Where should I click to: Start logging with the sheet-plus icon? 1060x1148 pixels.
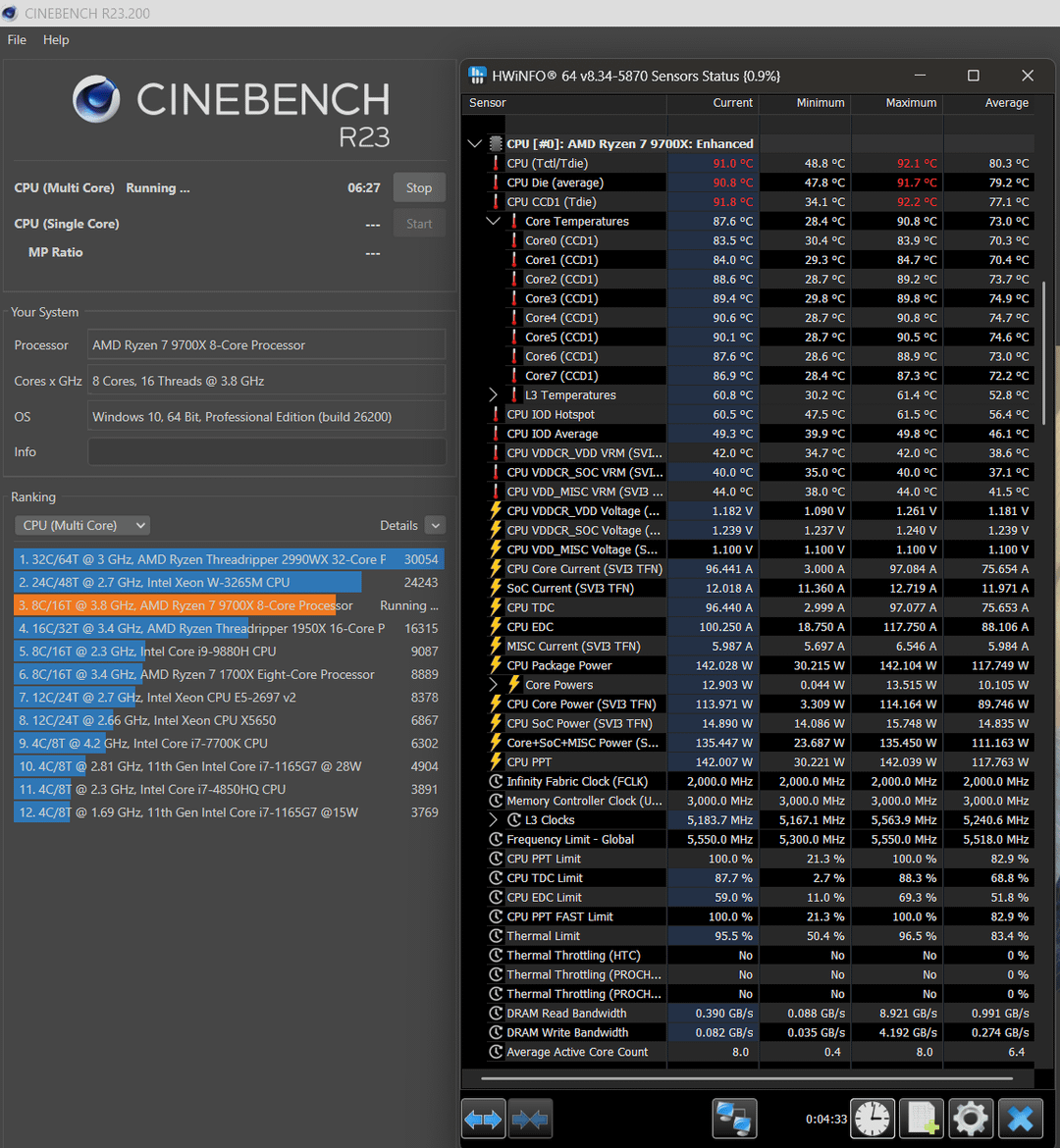(x=921, y=1119)
